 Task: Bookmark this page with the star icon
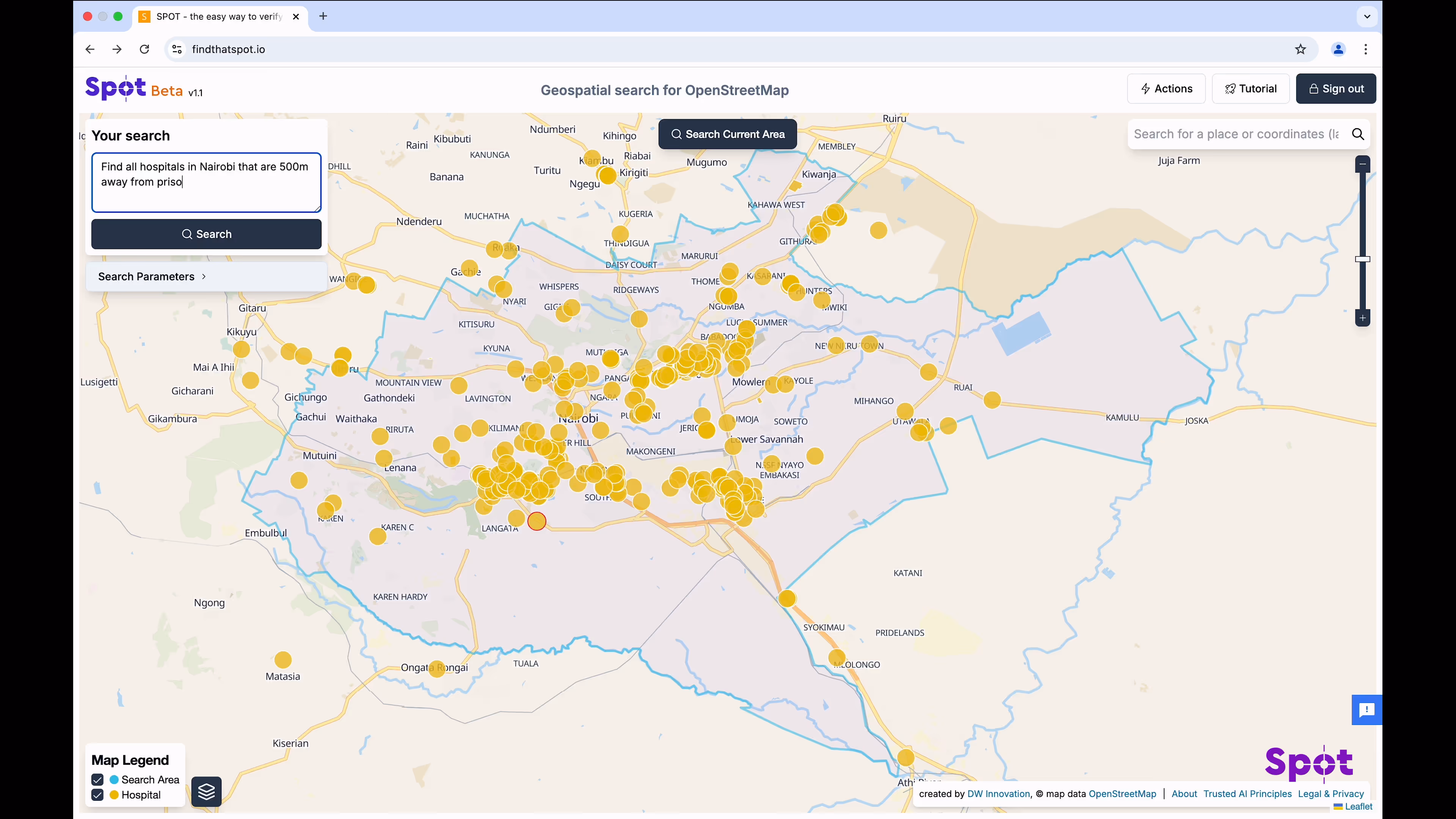1301,49
